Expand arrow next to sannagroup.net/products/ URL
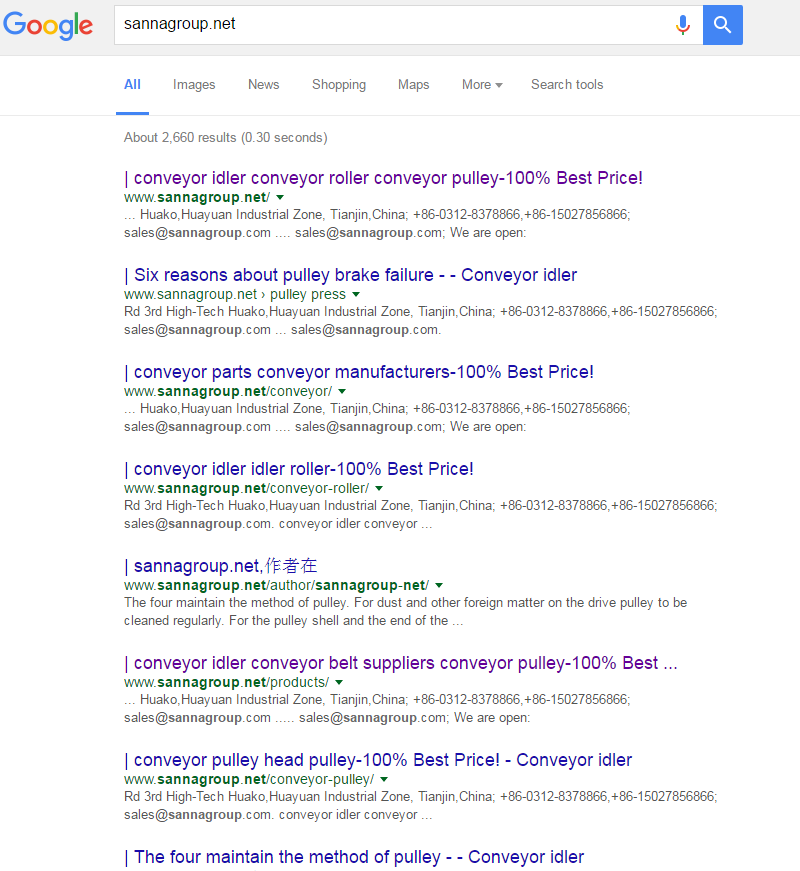This screenshot has width=800, height=871. (339, 682)
